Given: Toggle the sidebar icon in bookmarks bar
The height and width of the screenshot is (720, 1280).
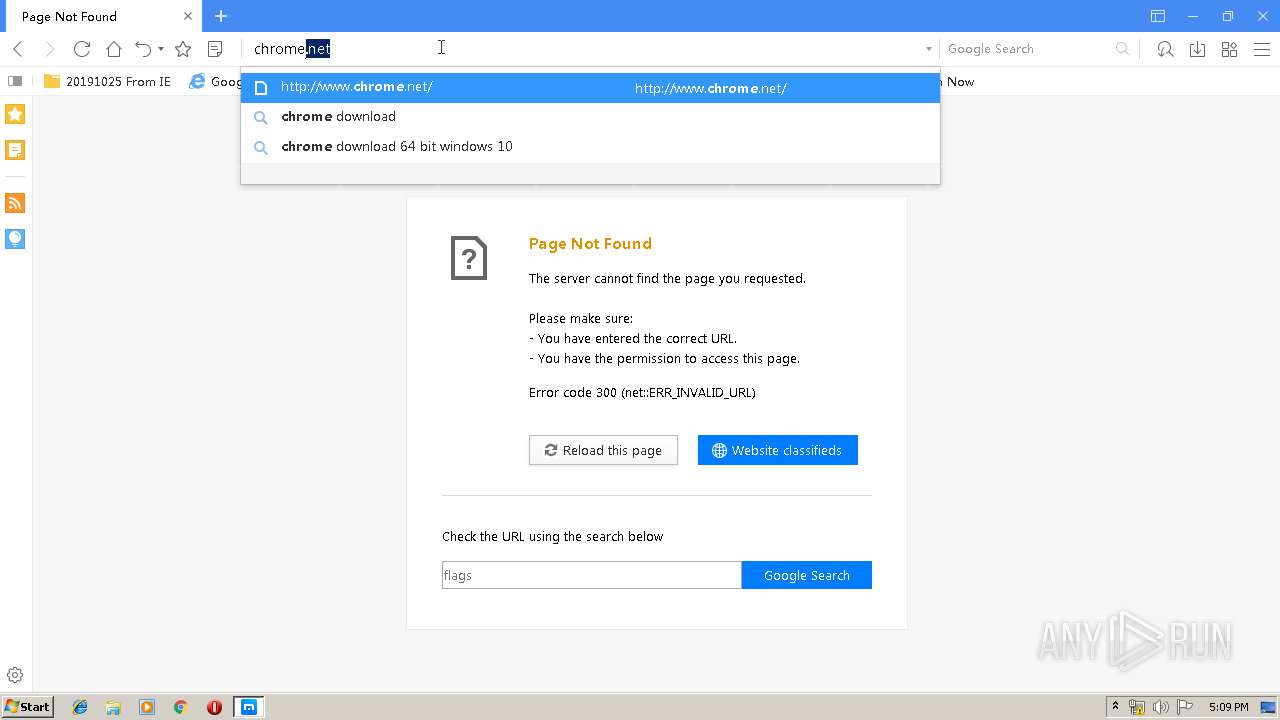Looking at the screenshot, I should pos(15,81).
